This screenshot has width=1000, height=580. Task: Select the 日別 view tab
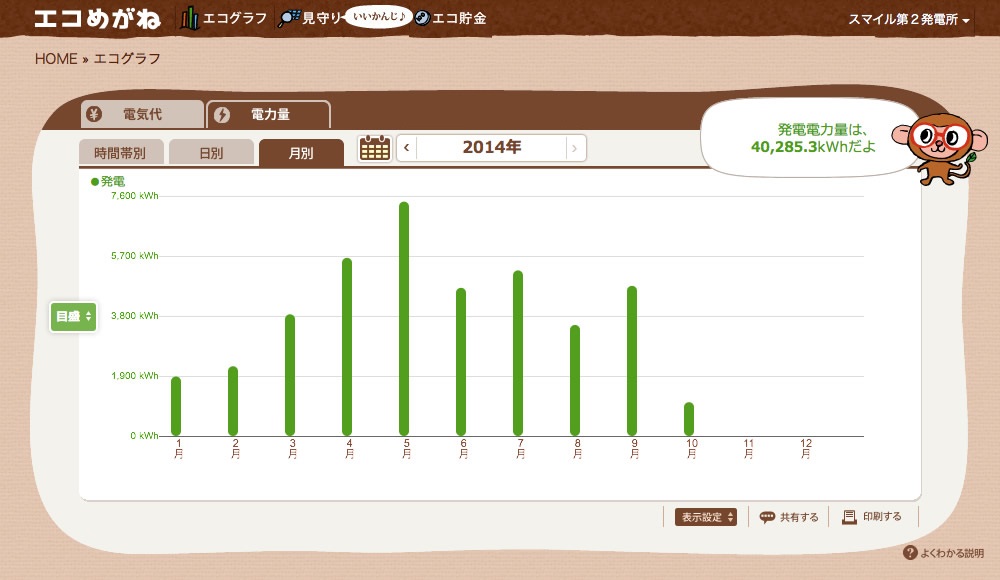211,153
